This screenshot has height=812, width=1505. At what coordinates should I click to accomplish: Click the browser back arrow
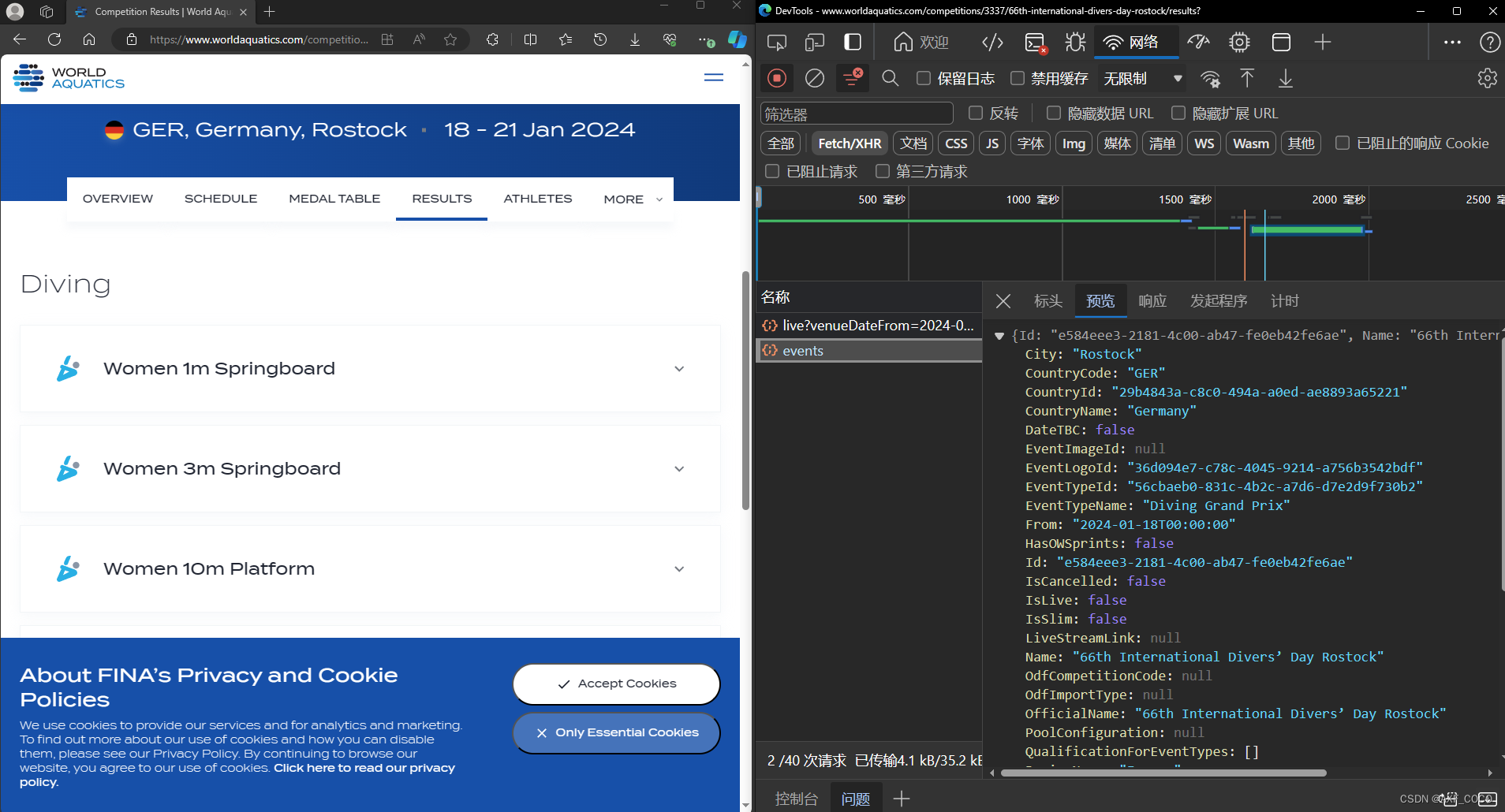tap(20, 39)
